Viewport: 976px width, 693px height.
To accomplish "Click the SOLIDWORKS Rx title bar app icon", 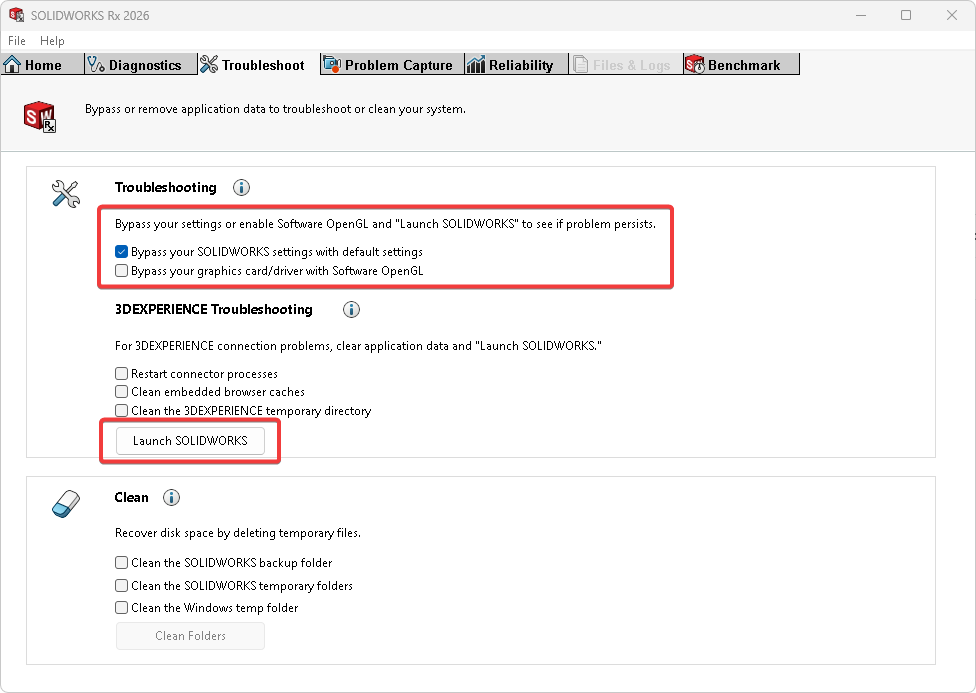I will pyautogui.click(x=16, y=15).
